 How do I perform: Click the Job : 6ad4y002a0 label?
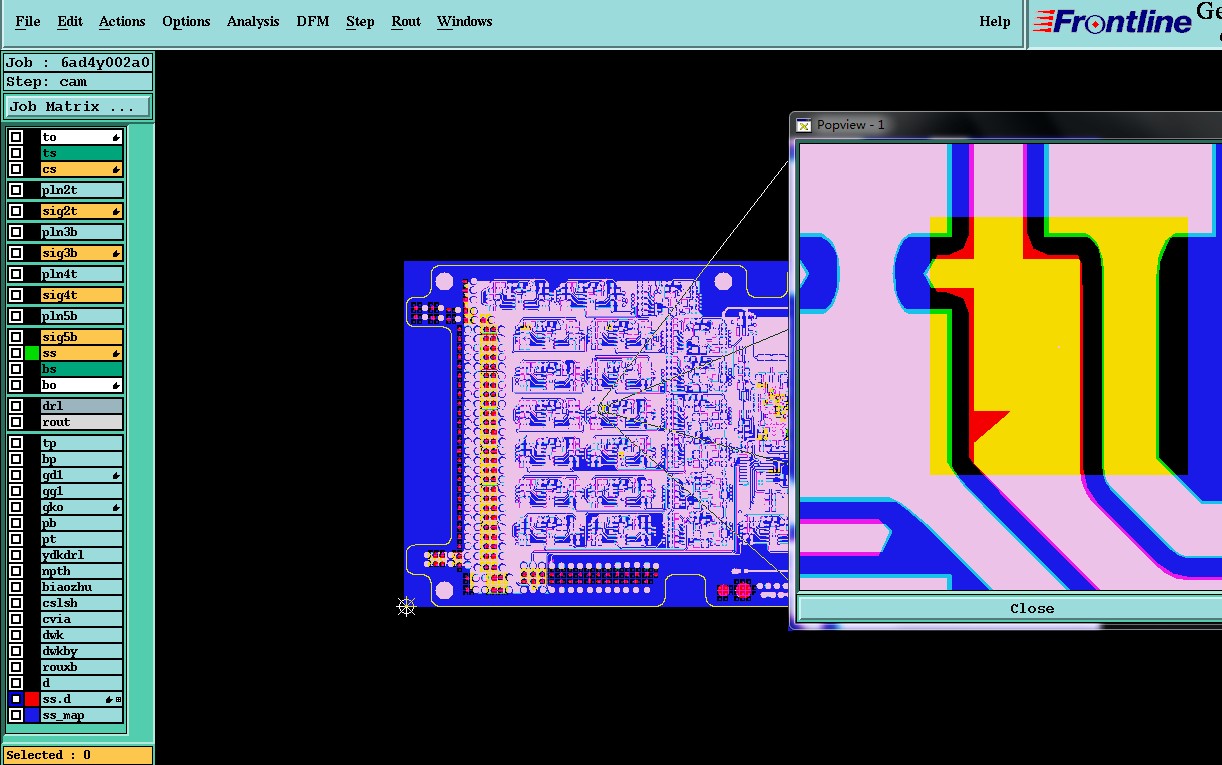78,62
